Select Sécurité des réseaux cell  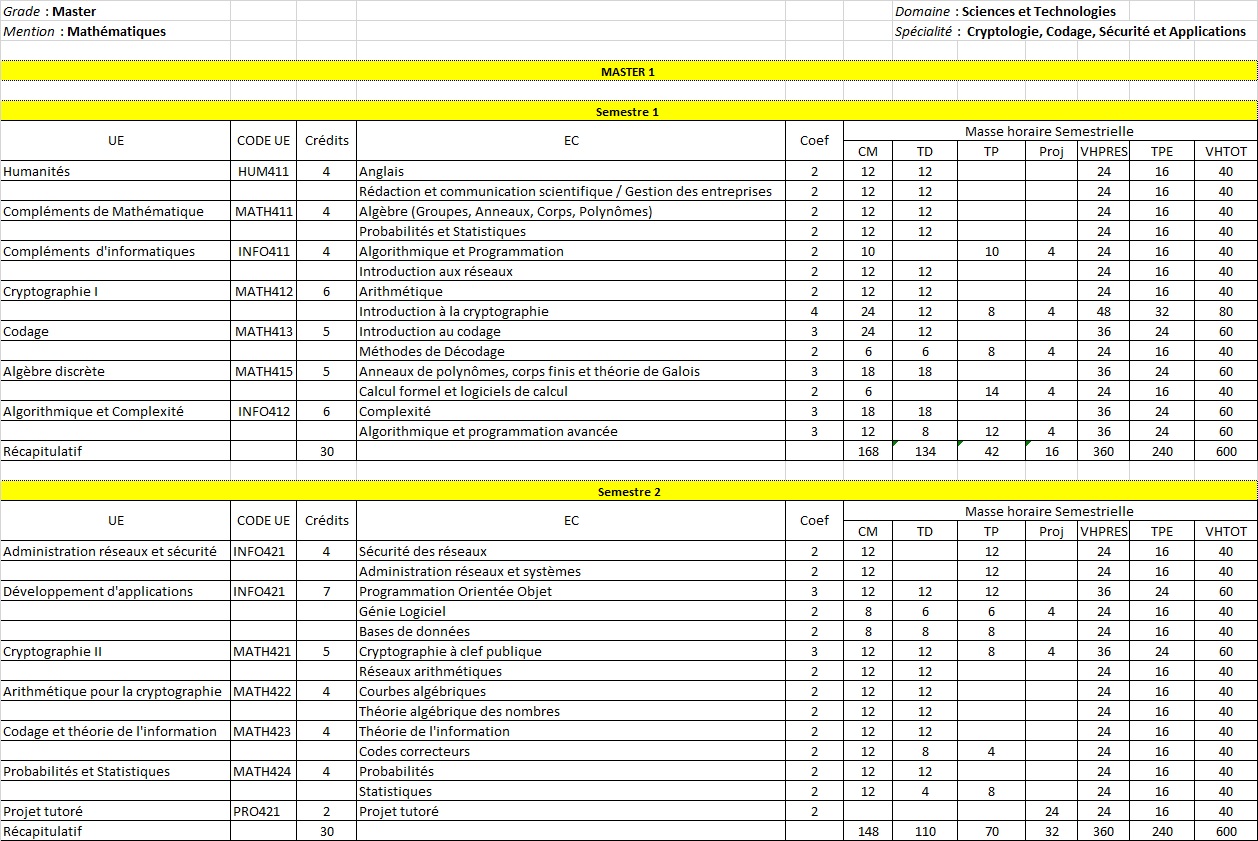(571, 551)
